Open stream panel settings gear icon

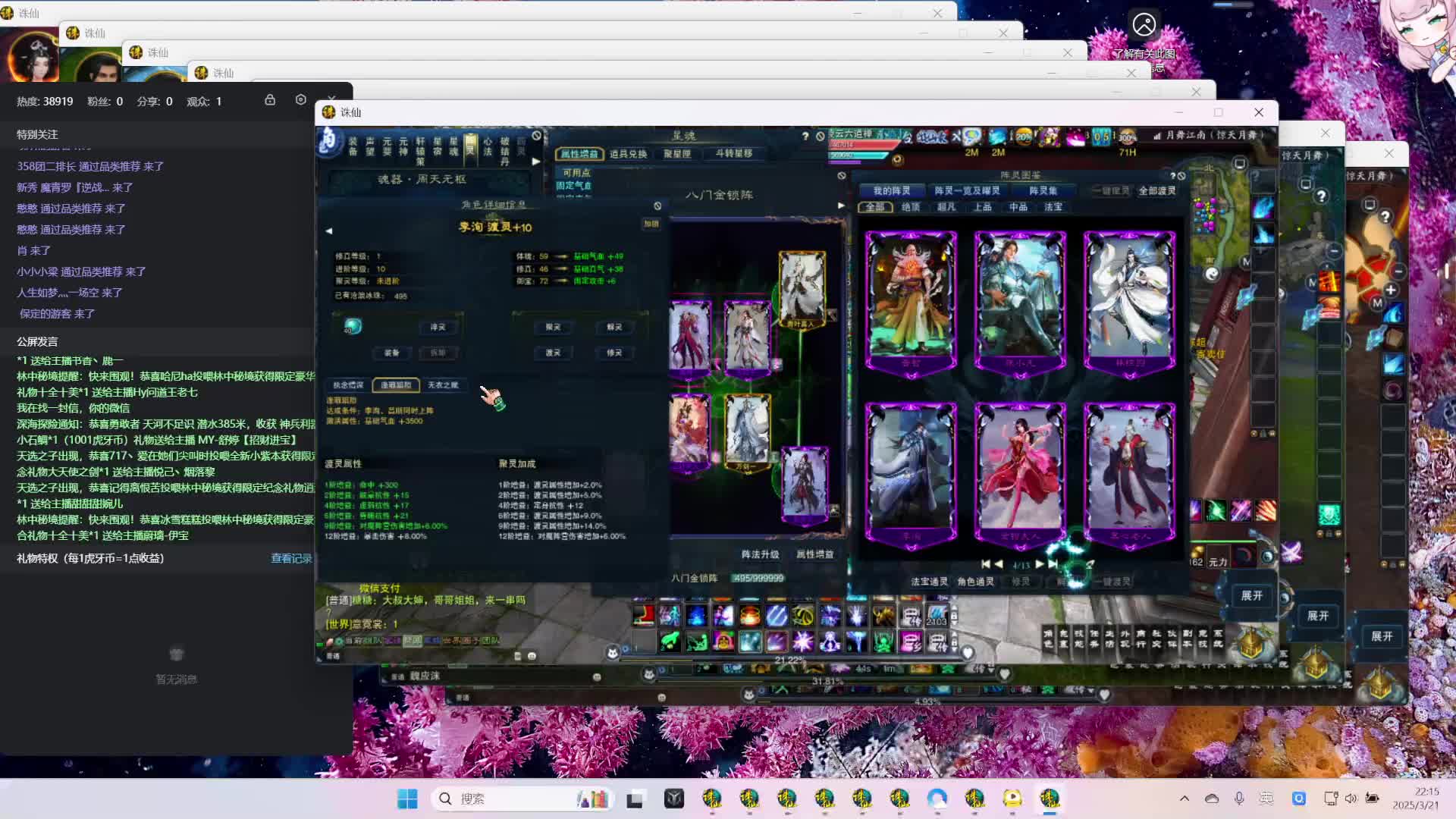[301, 100]
